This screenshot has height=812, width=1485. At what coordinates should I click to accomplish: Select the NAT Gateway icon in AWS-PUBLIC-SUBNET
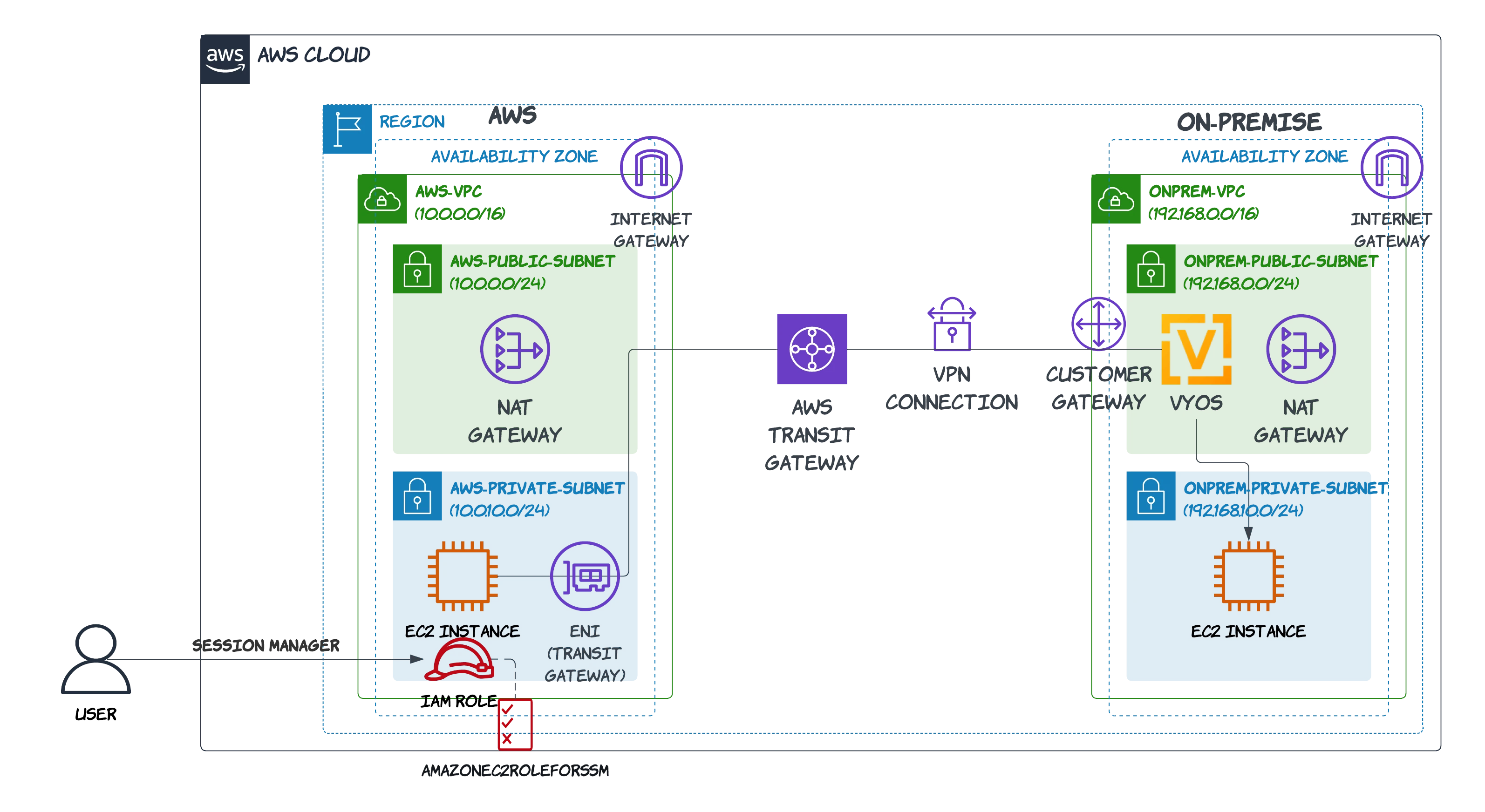pos(515,349)
